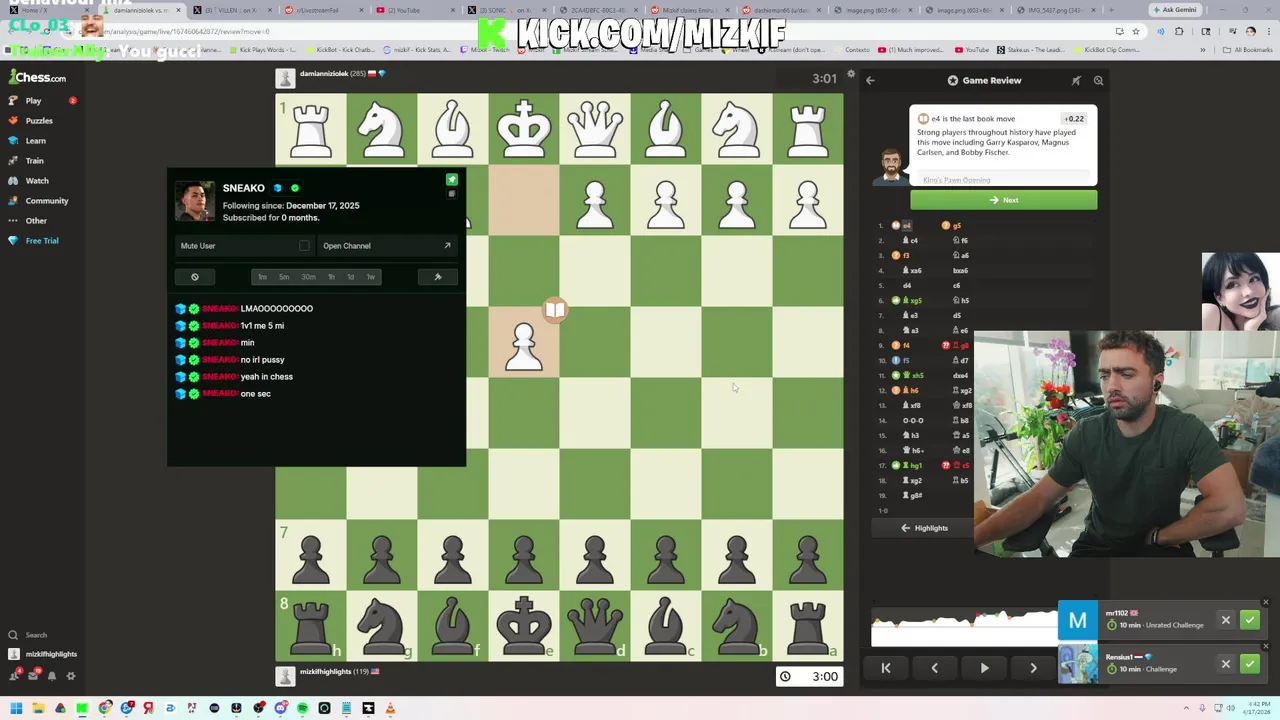Click the ban user icon button
1280x720 pixels.
pos(195,277)
